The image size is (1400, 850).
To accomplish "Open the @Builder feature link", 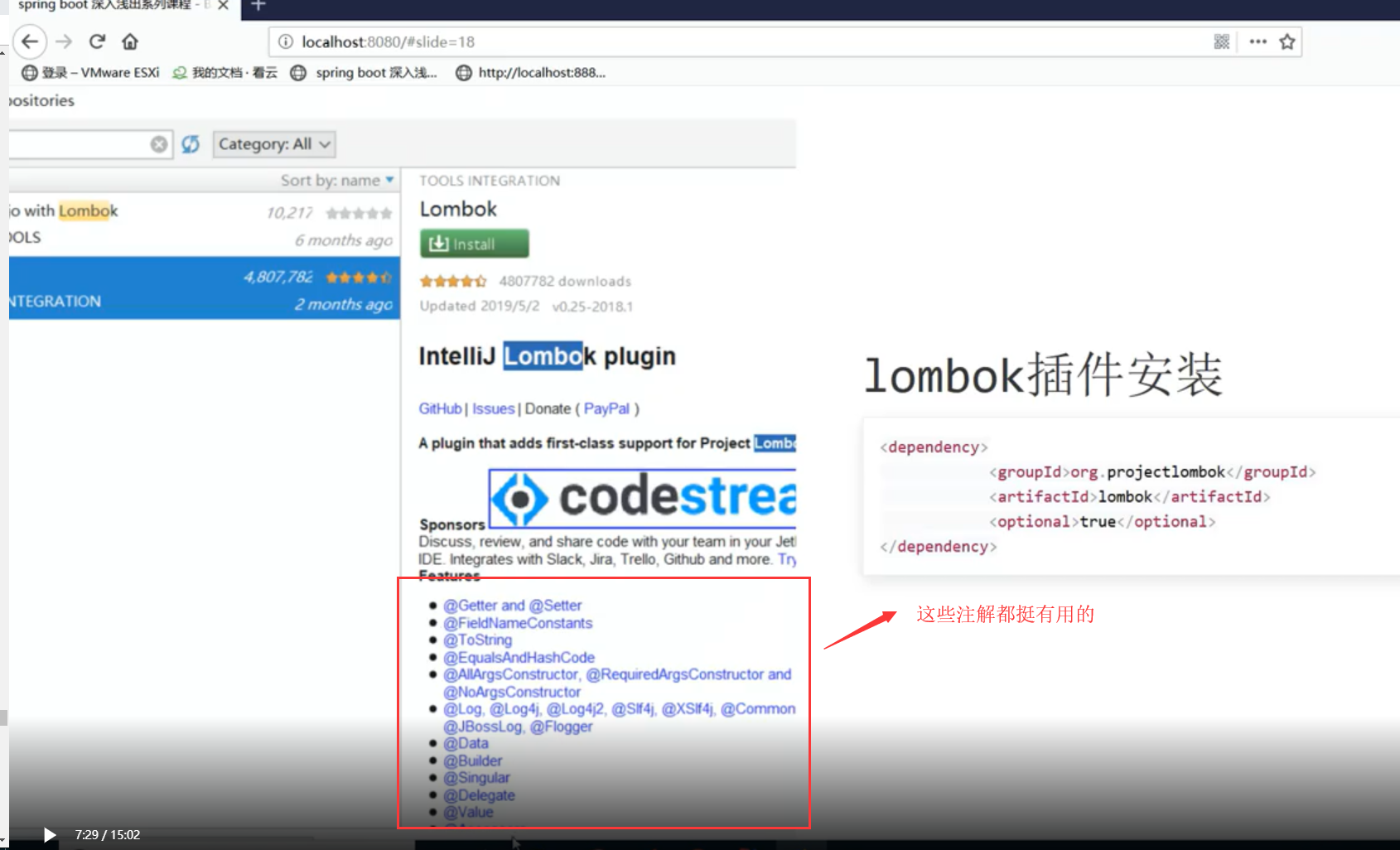I will click(472, 761).
